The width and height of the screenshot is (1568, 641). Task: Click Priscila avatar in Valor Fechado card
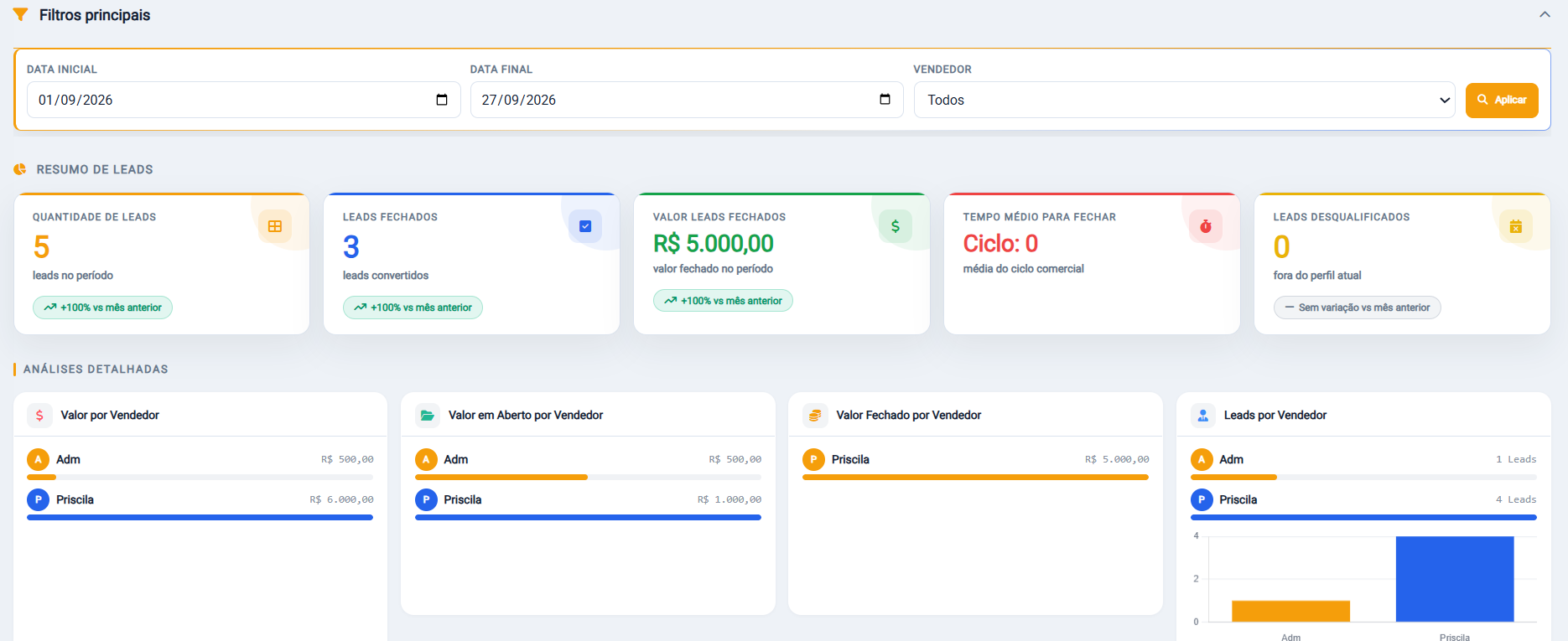tap(813, 459)
